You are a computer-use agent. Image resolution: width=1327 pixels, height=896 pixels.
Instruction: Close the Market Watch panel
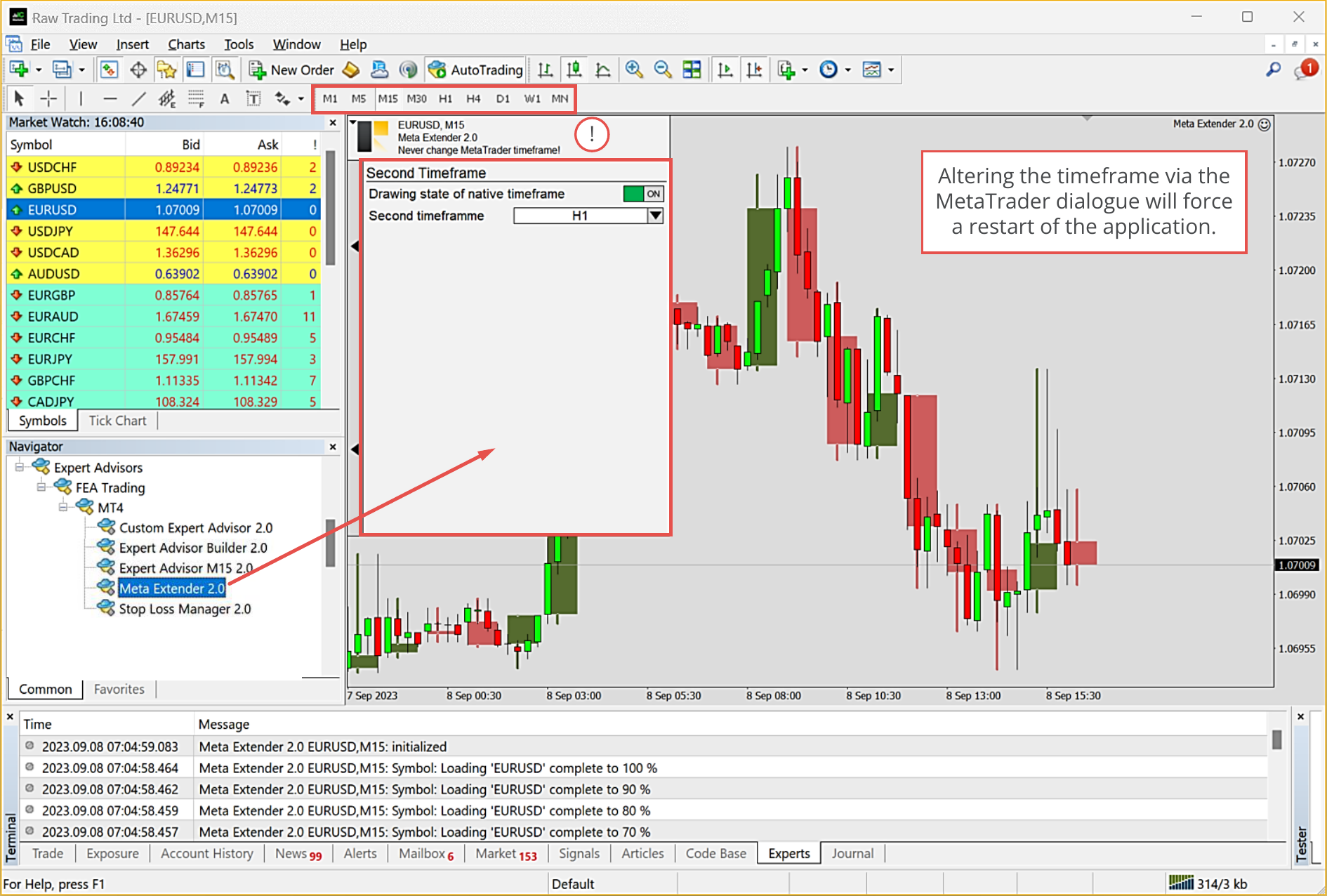[x=333, y=123]
